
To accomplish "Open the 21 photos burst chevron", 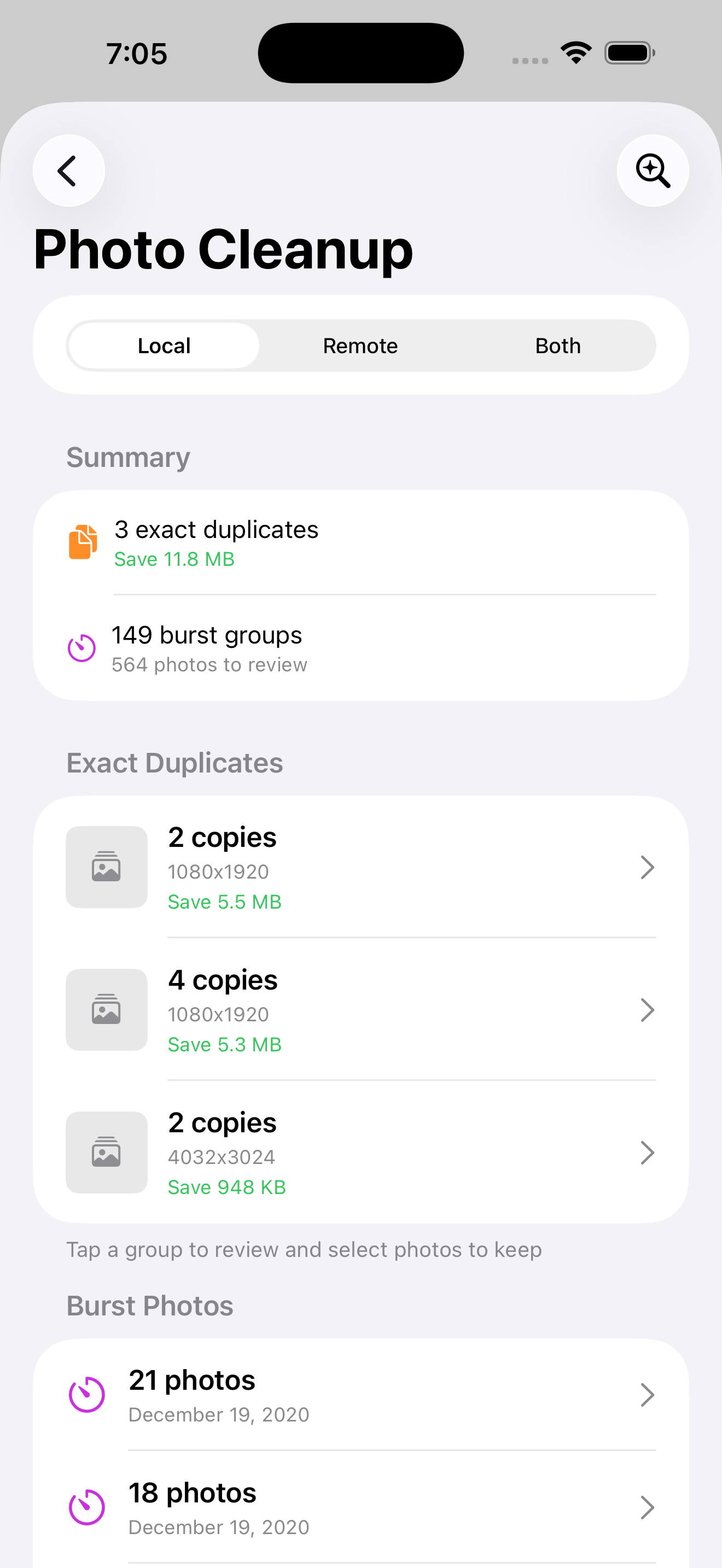I will pyautogui.click(x=647, y=1395).
